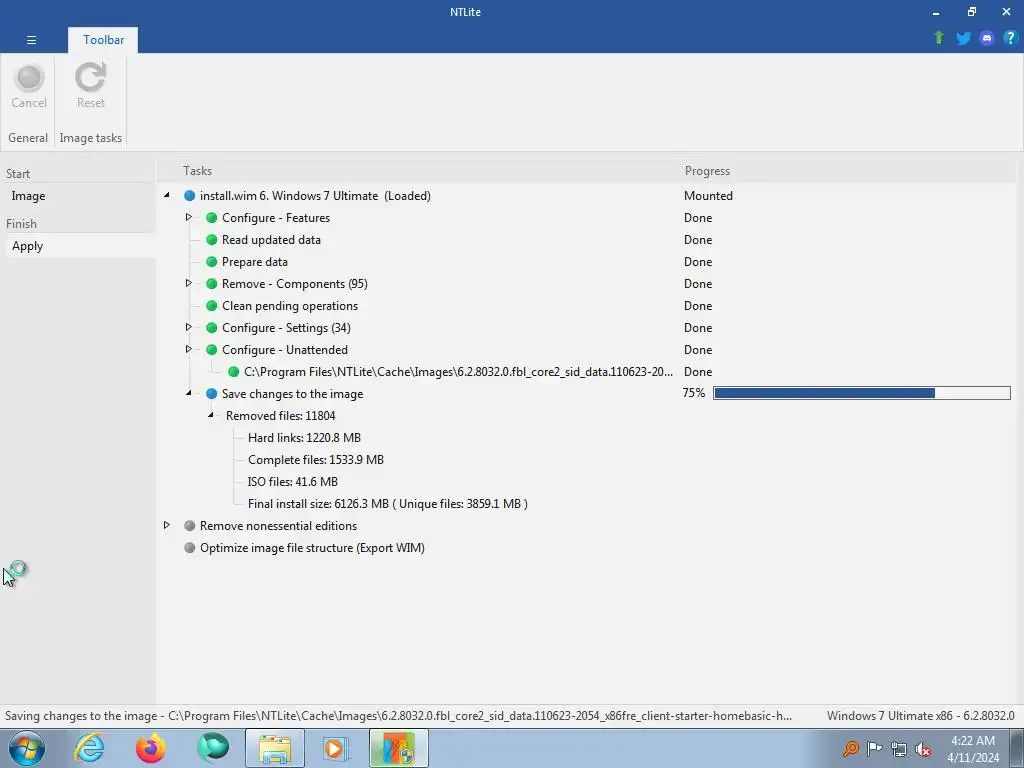The width and height of the screenshot is (1024, 768).
Task: Expand the Configure - Unattended node
Action: click(x=188, y=349)
